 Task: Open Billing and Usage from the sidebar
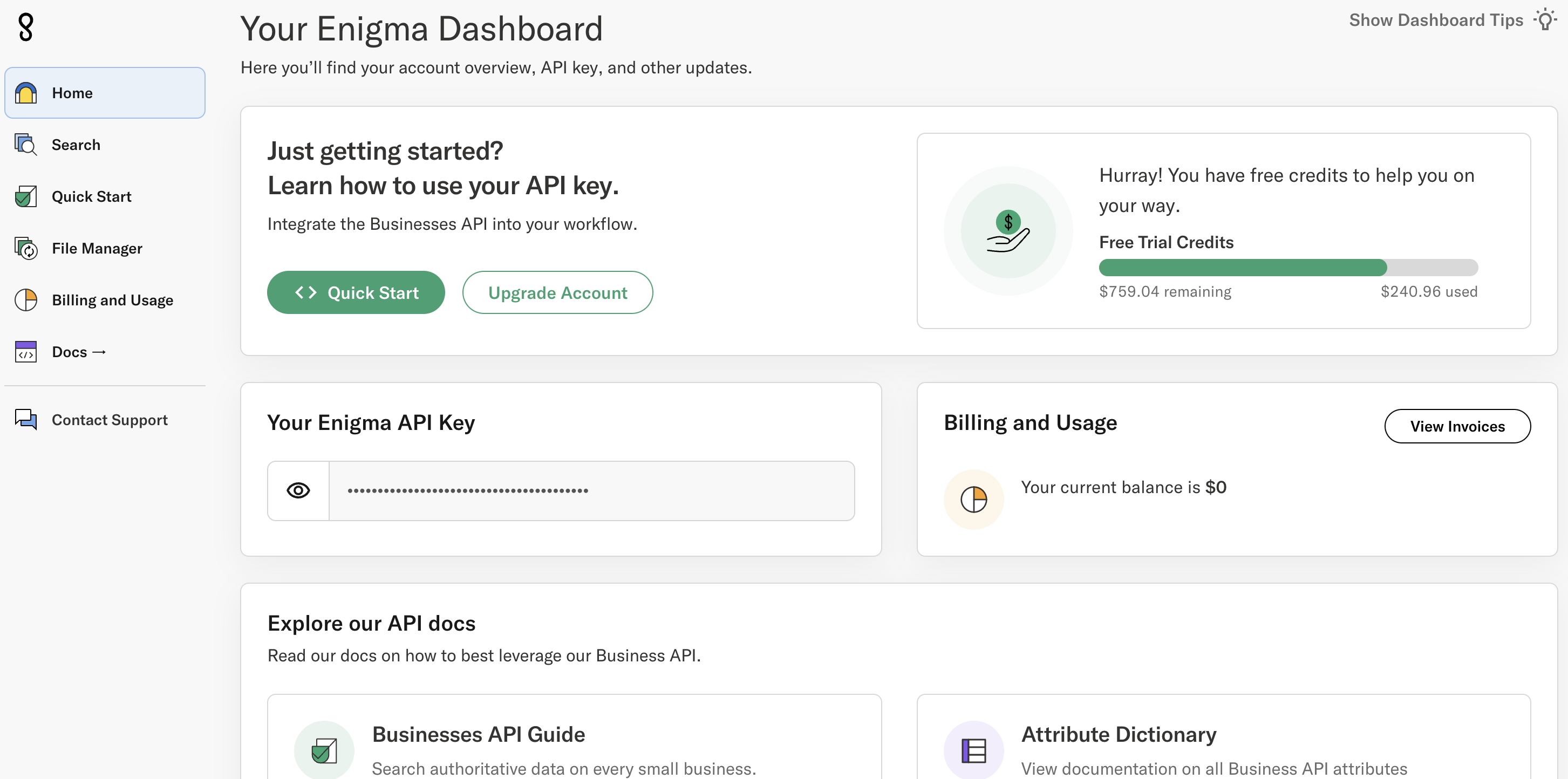[x=112, y=299]
